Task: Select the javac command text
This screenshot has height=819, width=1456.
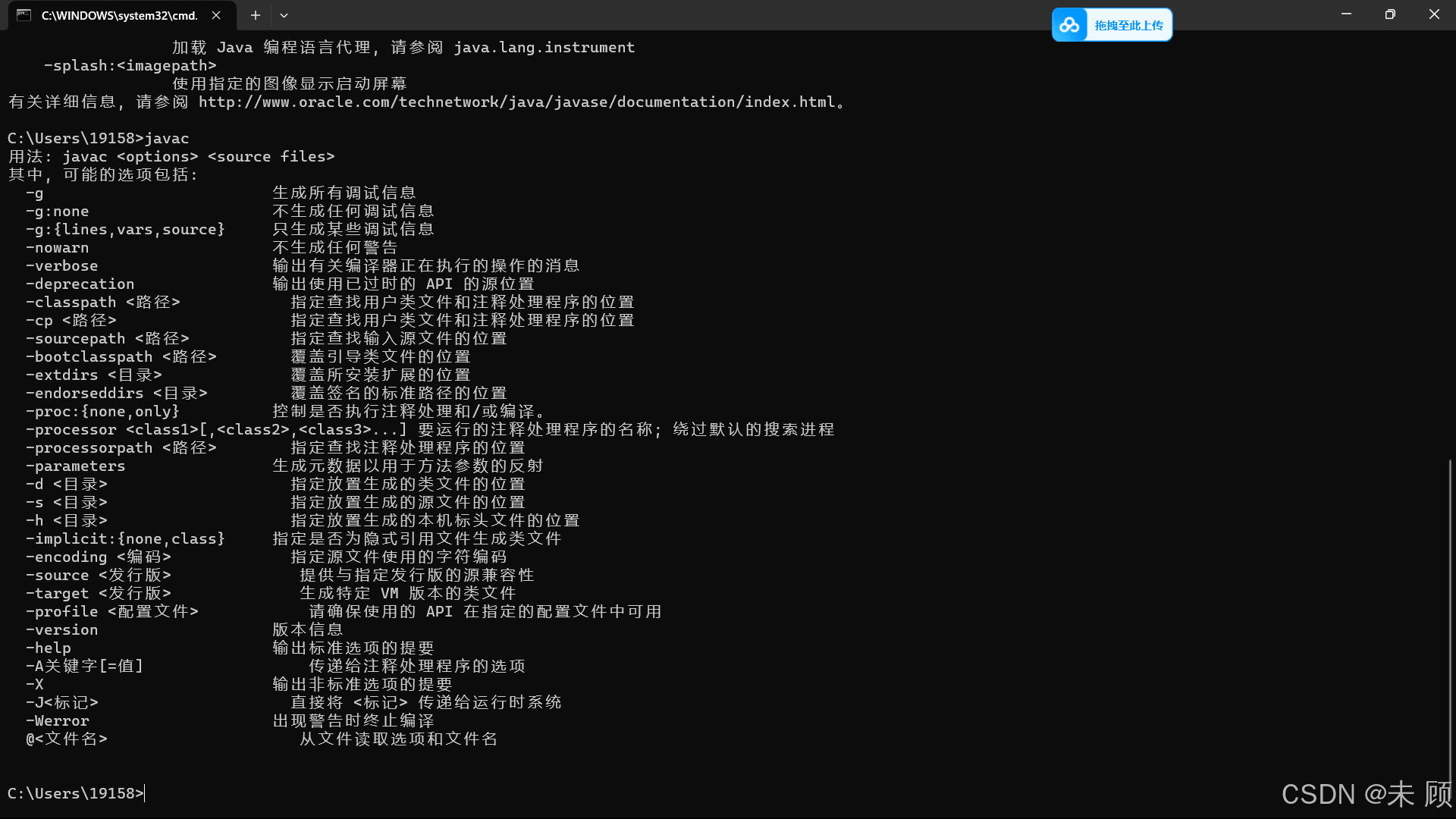Action: point(167,137)
